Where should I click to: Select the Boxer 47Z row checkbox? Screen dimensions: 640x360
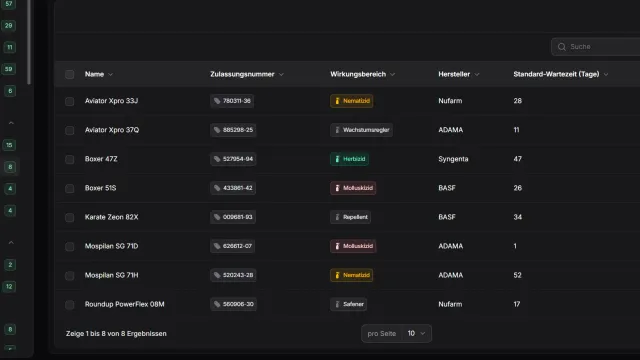(x=69, y=159)
